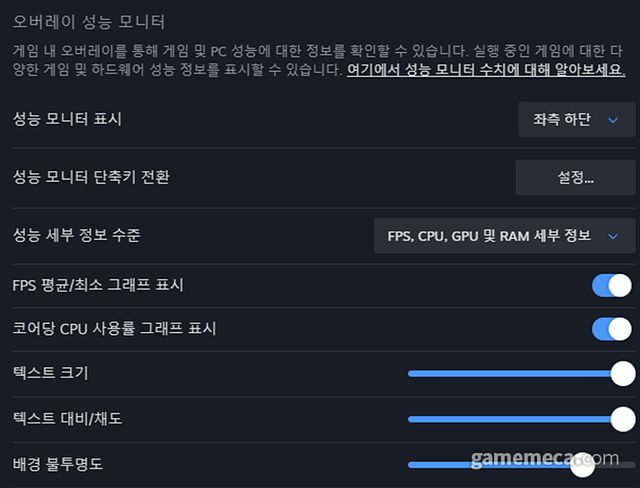Click the 텍스트 크기 slider handle
The image size is (640, 488).
point(623,374)
